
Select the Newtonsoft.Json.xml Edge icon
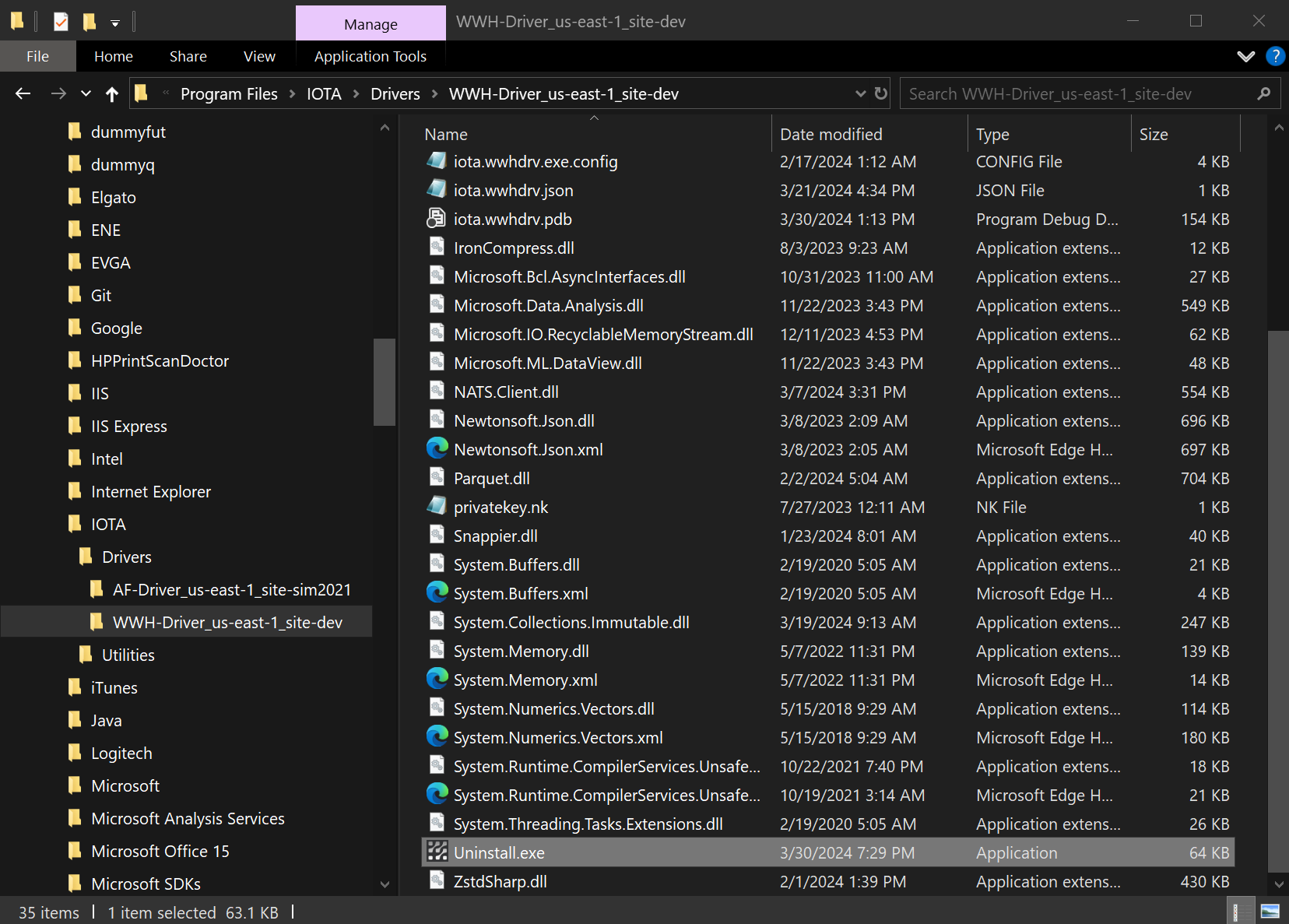pos(437,449)
